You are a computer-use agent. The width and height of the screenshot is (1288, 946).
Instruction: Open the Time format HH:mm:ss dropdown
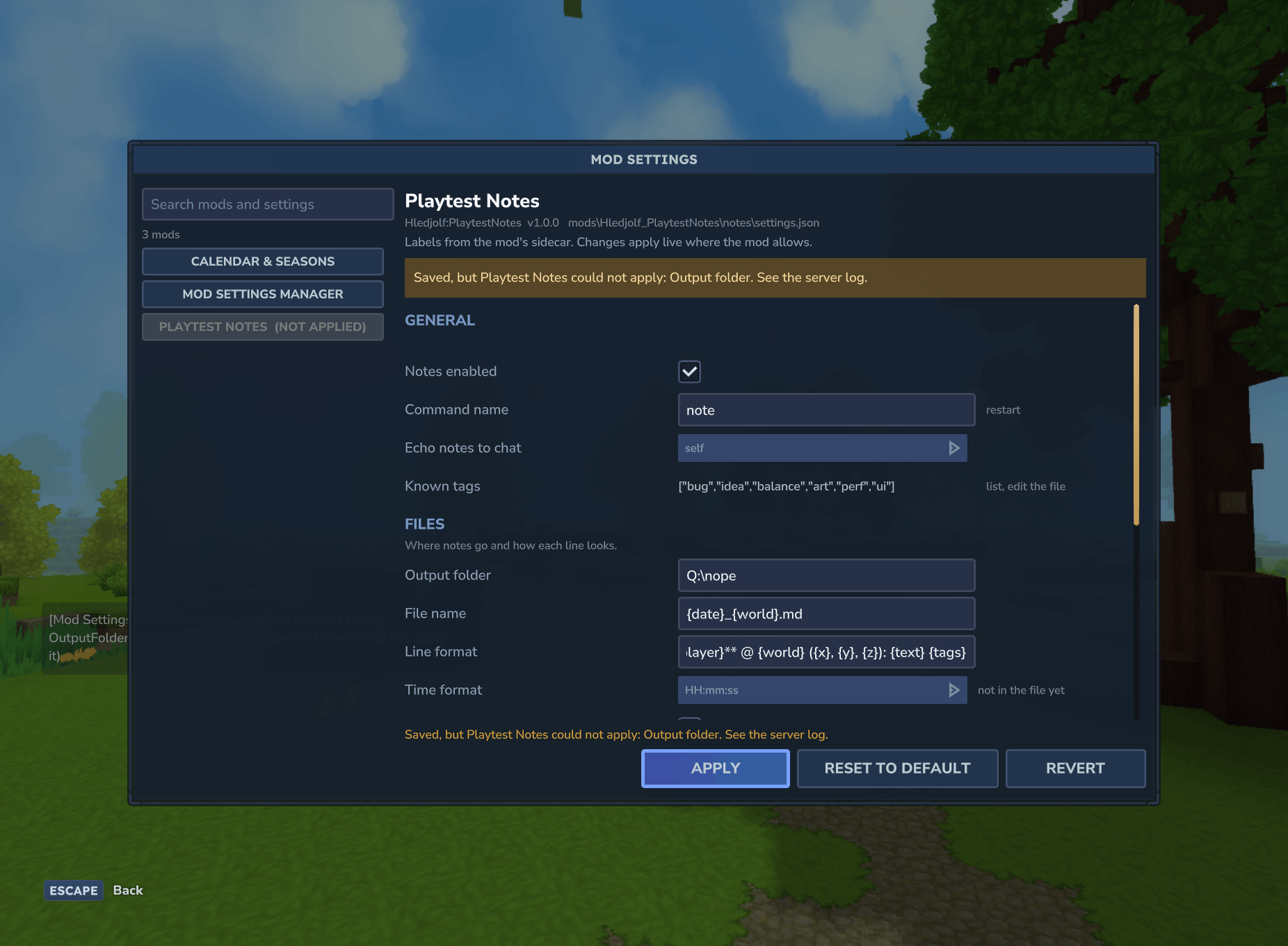point(822,690)
